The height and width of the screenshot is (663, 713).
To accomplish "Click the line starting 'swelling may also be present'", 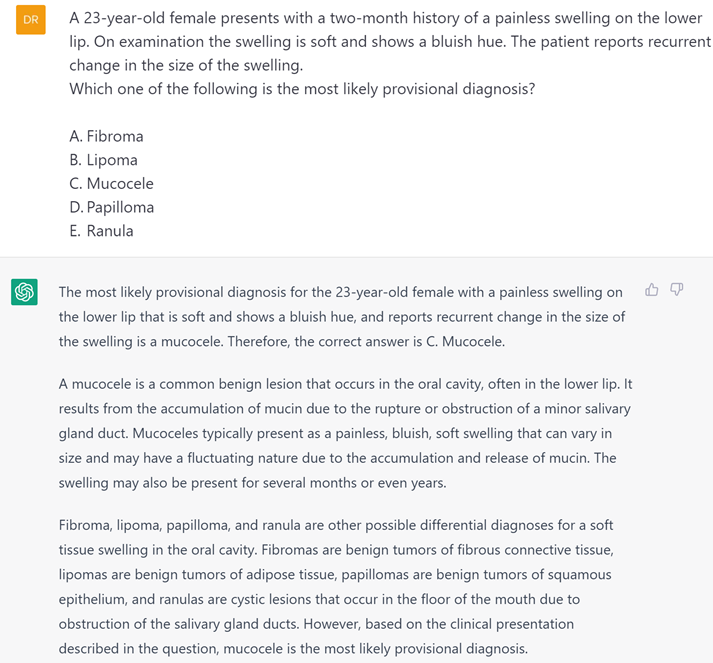I will [x=252, y=483].
